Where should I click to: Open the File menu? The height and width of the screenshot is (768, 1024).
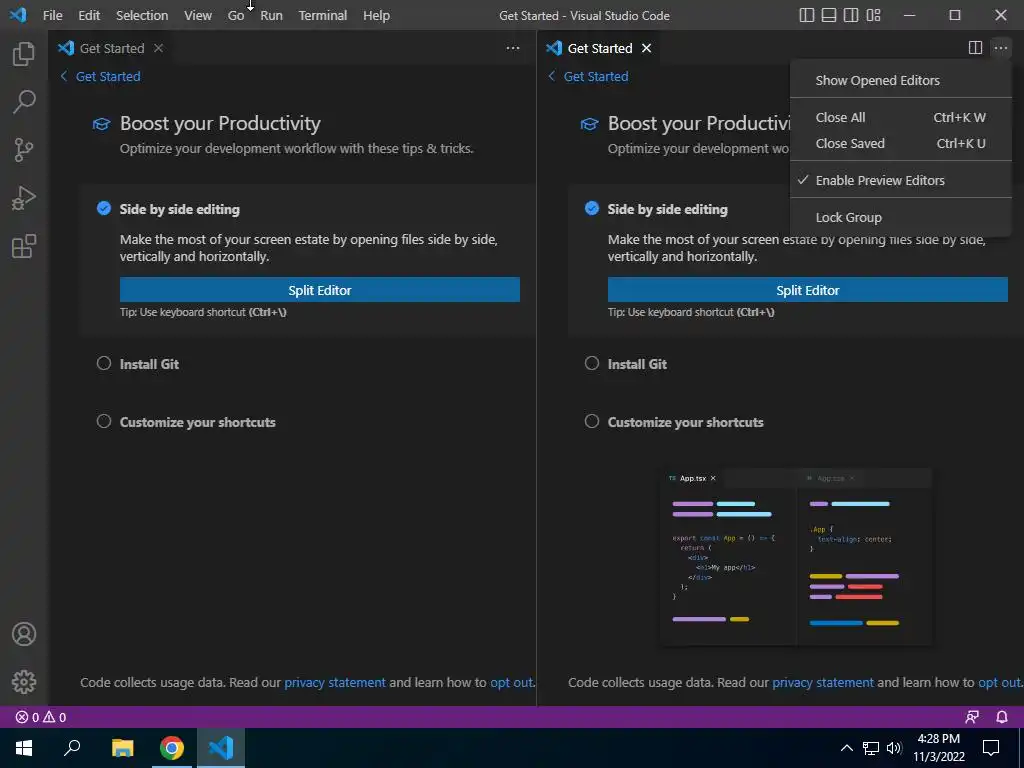[x=53, y=15]
